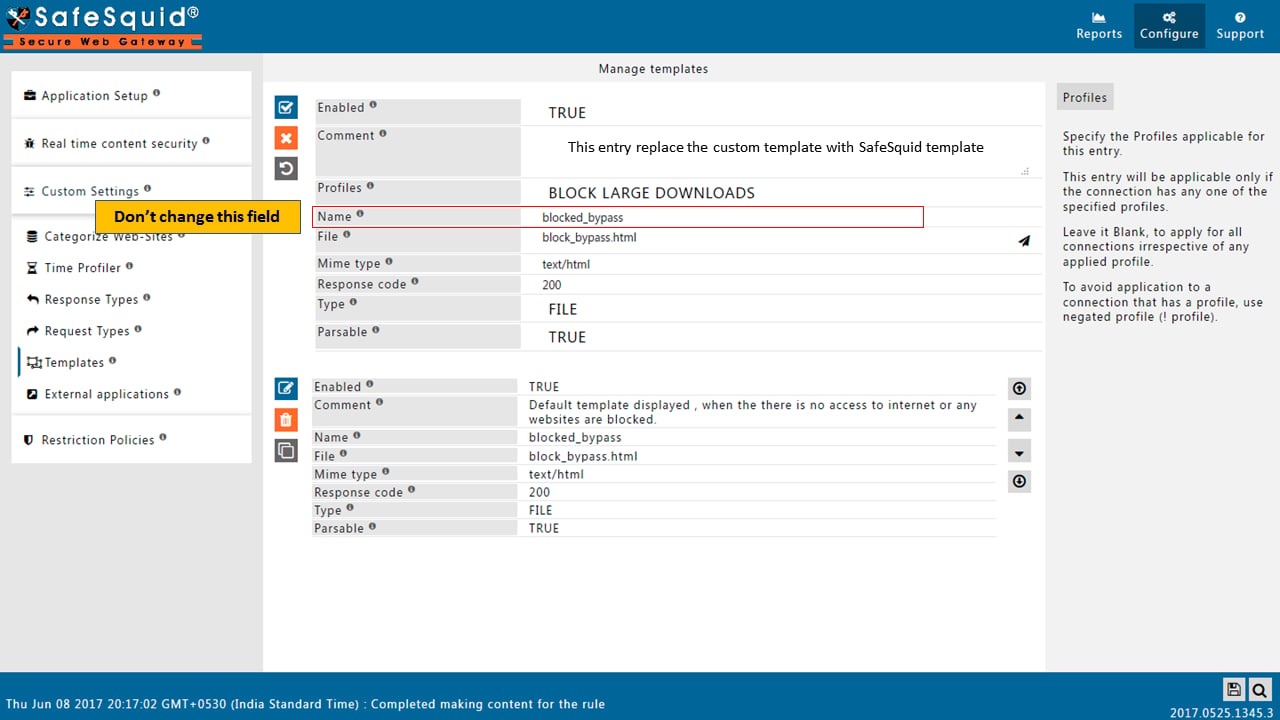Image resolution: width=1280 pixels, height=720 pixels.
Task: Click status message Completed making content
Action: (488, 704)
